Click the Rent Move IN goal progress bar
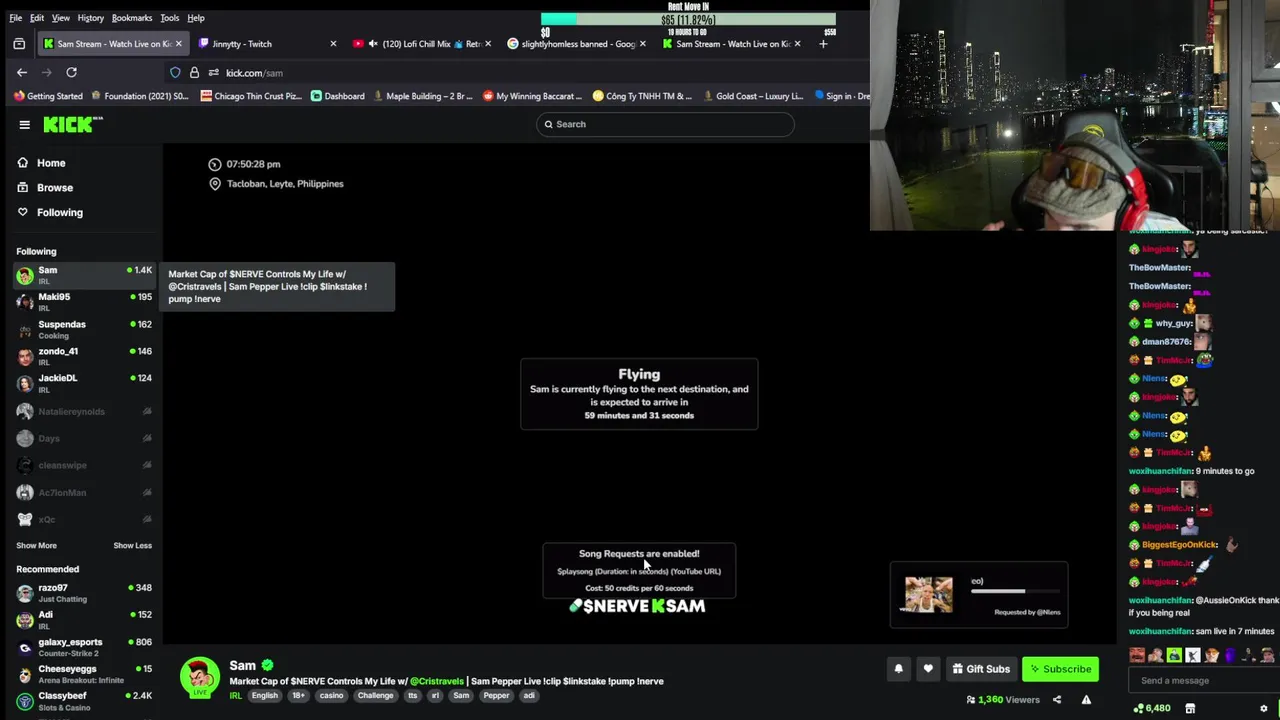The width and height of the screenshot is (1280, 720). tap(688, 19)
